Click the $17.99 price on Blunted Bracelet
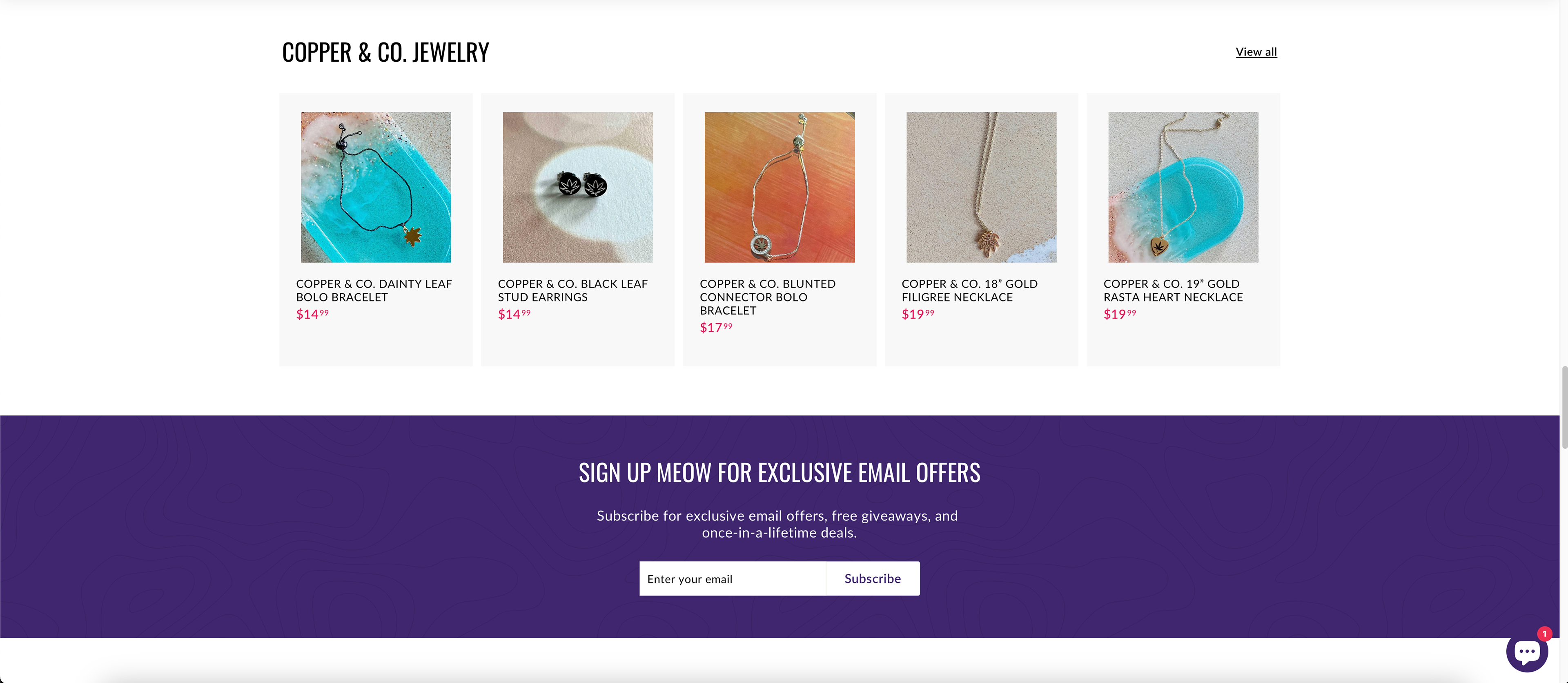Viewport: 1568px width, 683px height. [716, 328]
